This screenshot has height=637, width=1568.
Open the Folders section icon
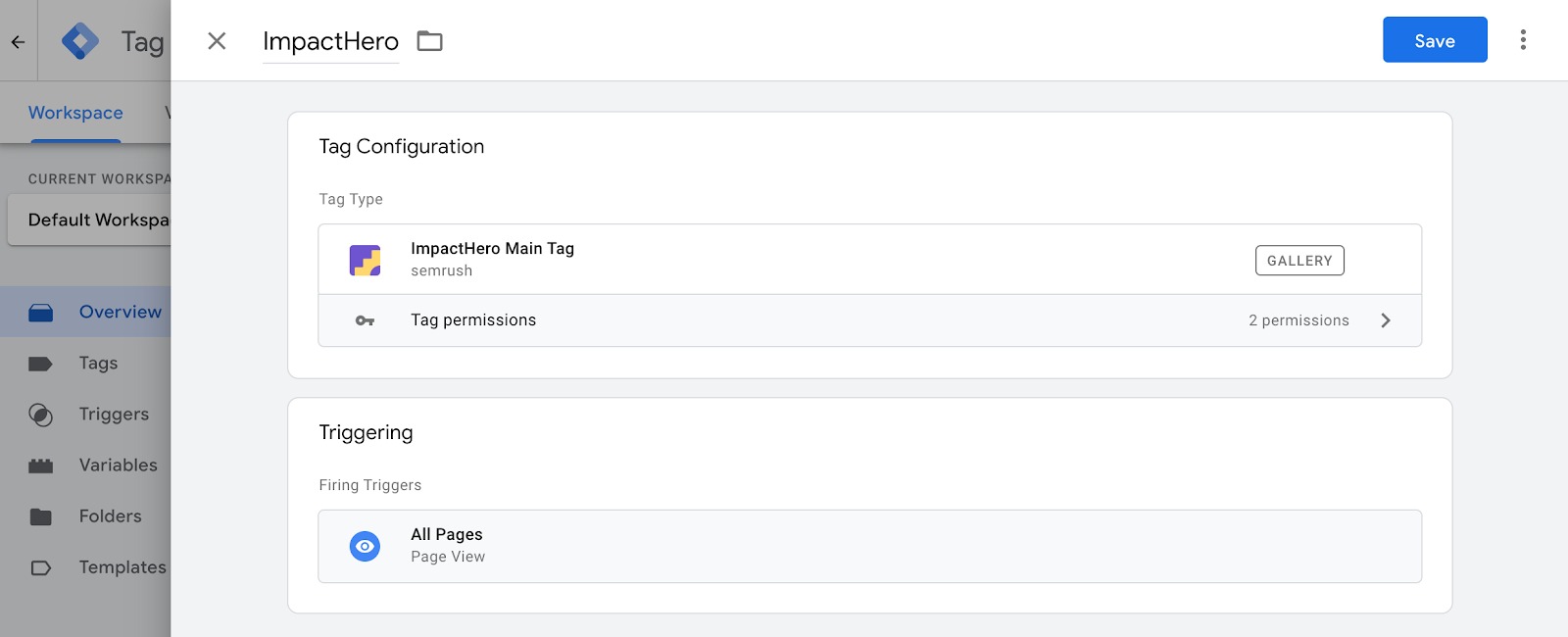[x=40, y=515]
